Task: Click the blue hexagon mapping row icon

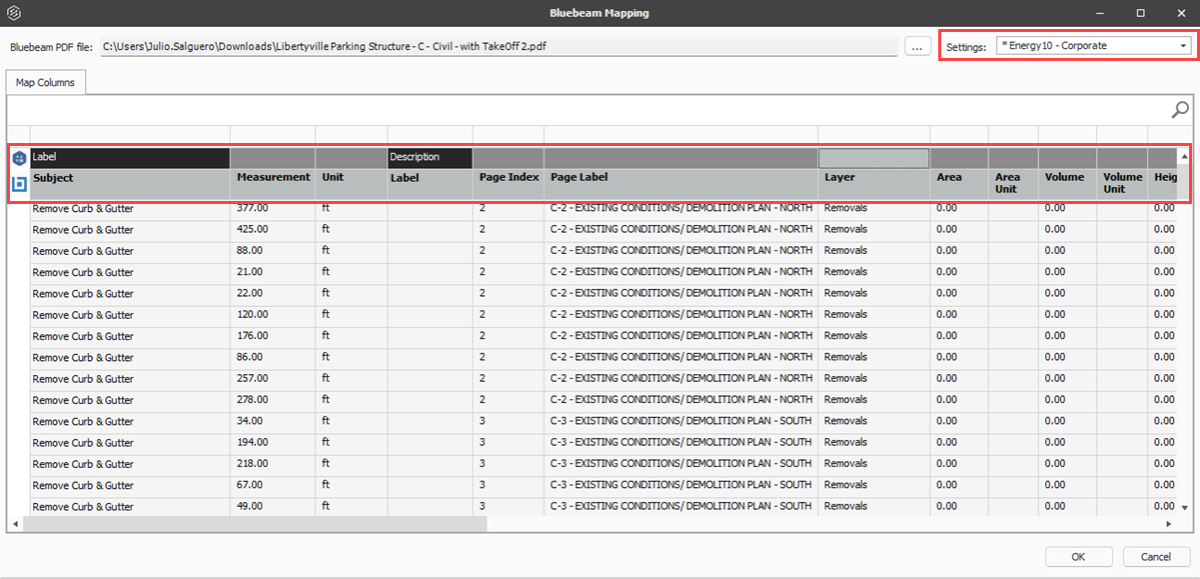Action: click(19, 158)
